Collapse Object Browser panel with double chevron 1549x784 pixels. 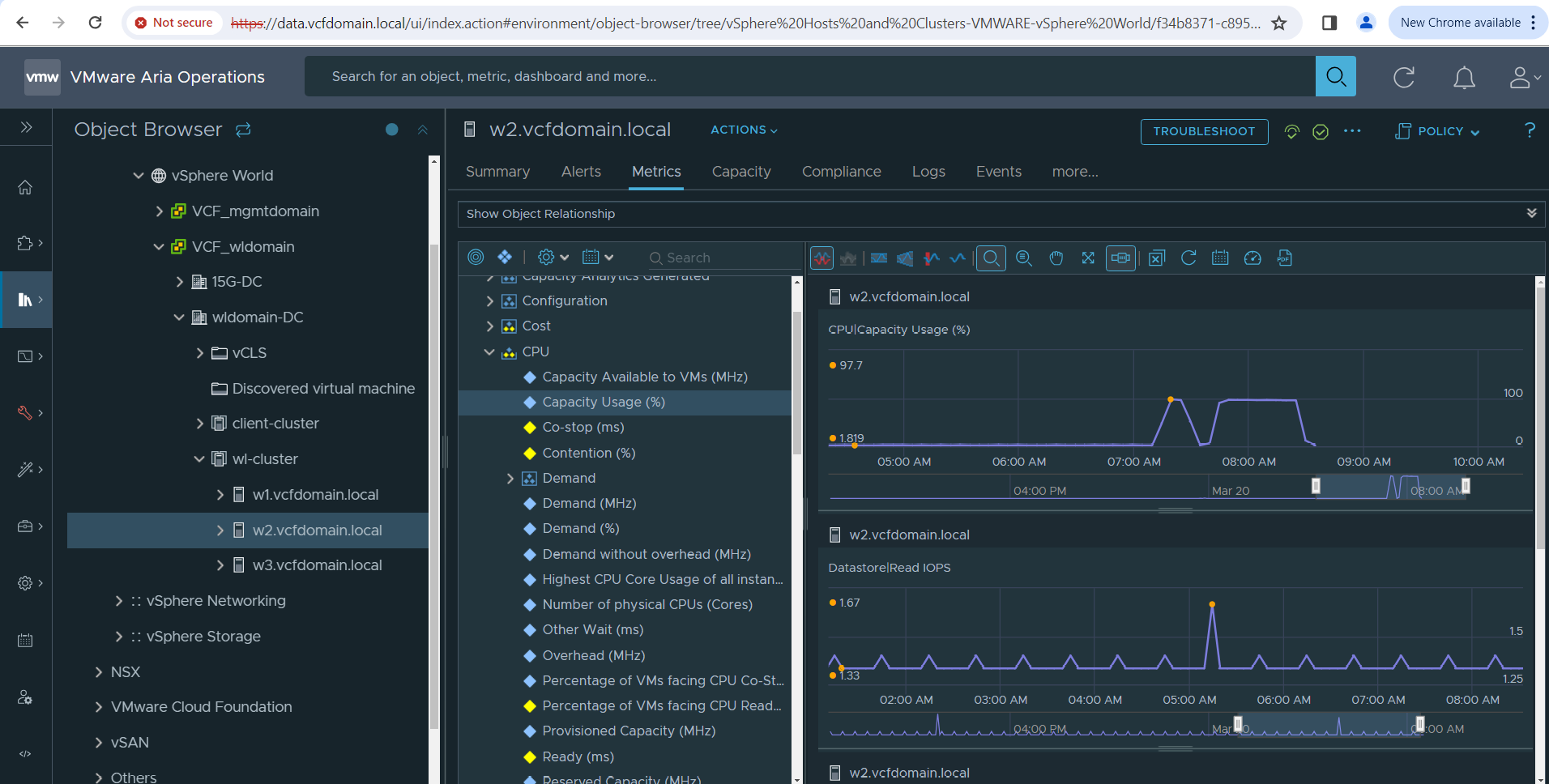(x=422, y=130)
